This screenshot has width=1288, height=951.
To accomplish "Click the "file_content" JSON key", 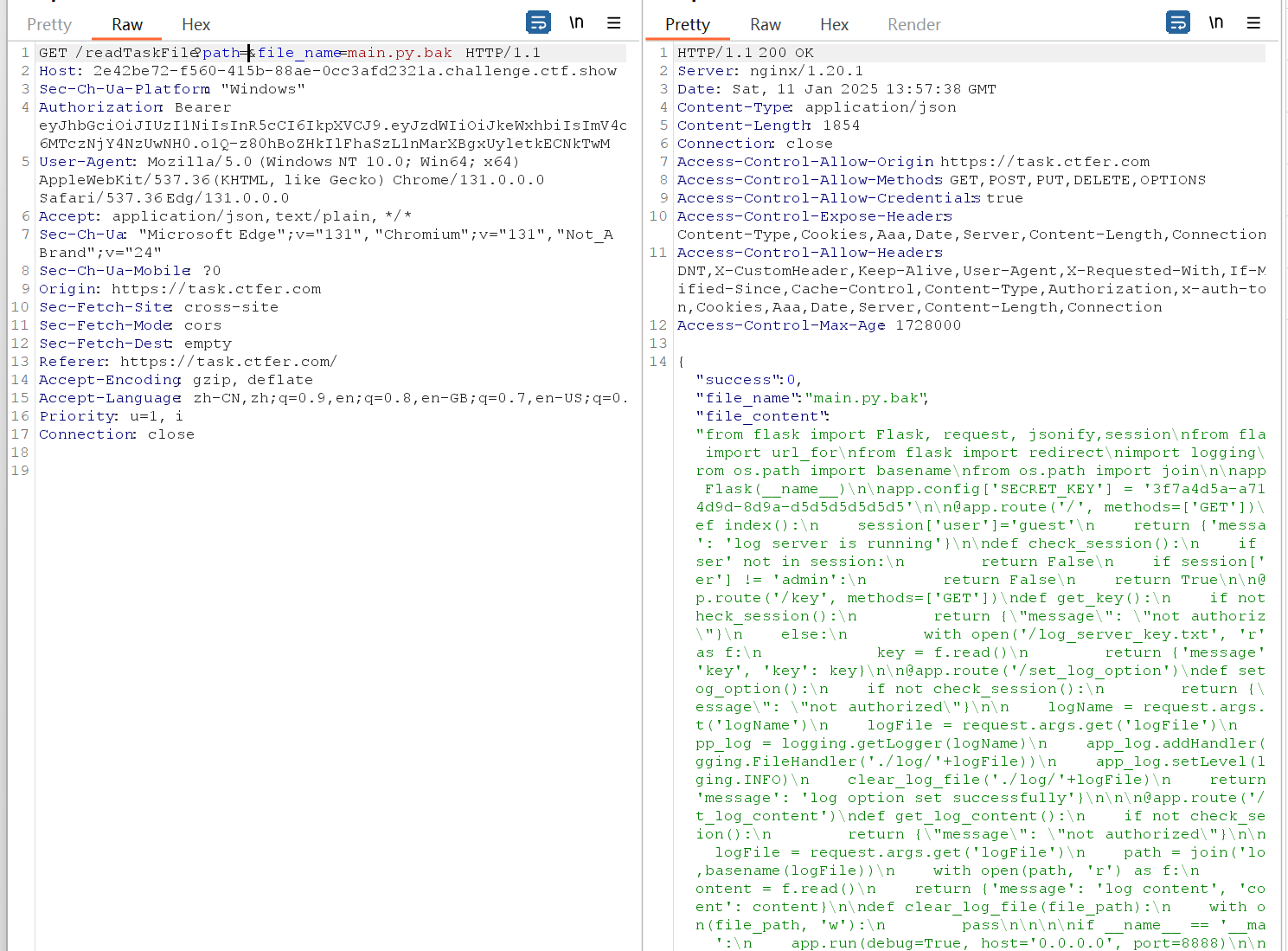I will (763, 416).
